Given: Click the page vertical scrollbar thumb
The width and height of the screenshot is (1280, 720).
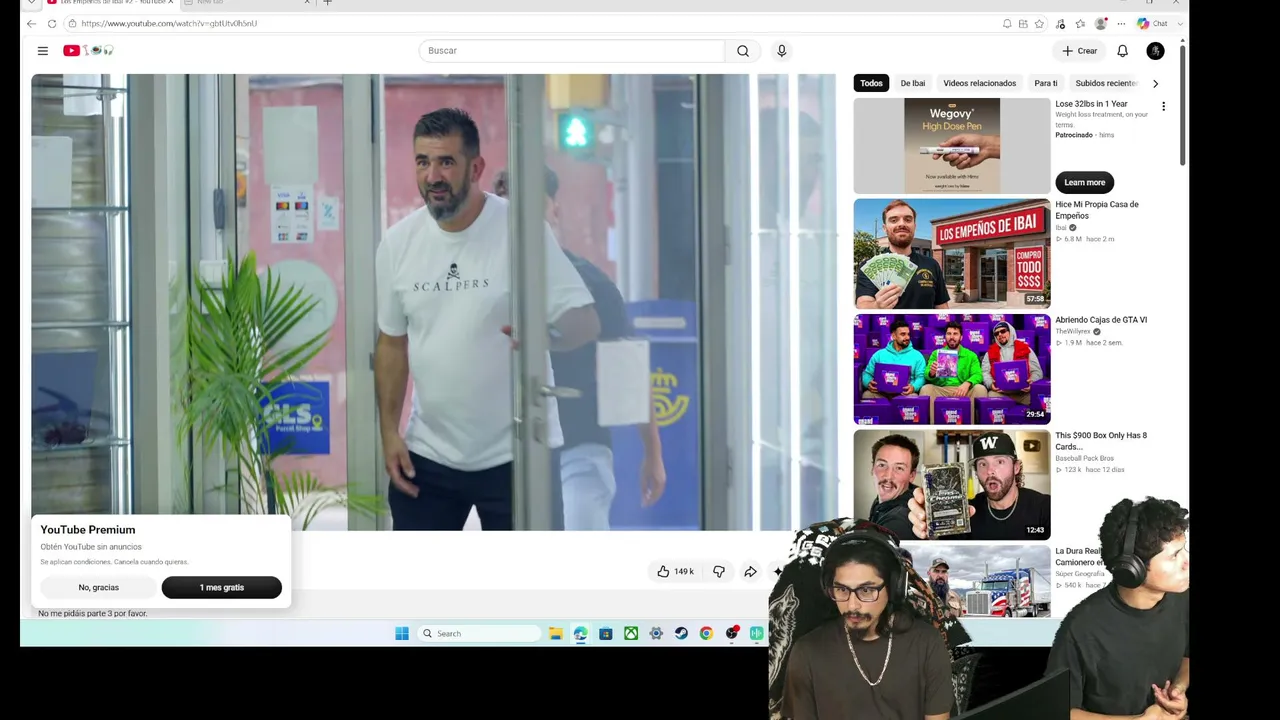Looking at the screenshot, I should click(1183, 104).
